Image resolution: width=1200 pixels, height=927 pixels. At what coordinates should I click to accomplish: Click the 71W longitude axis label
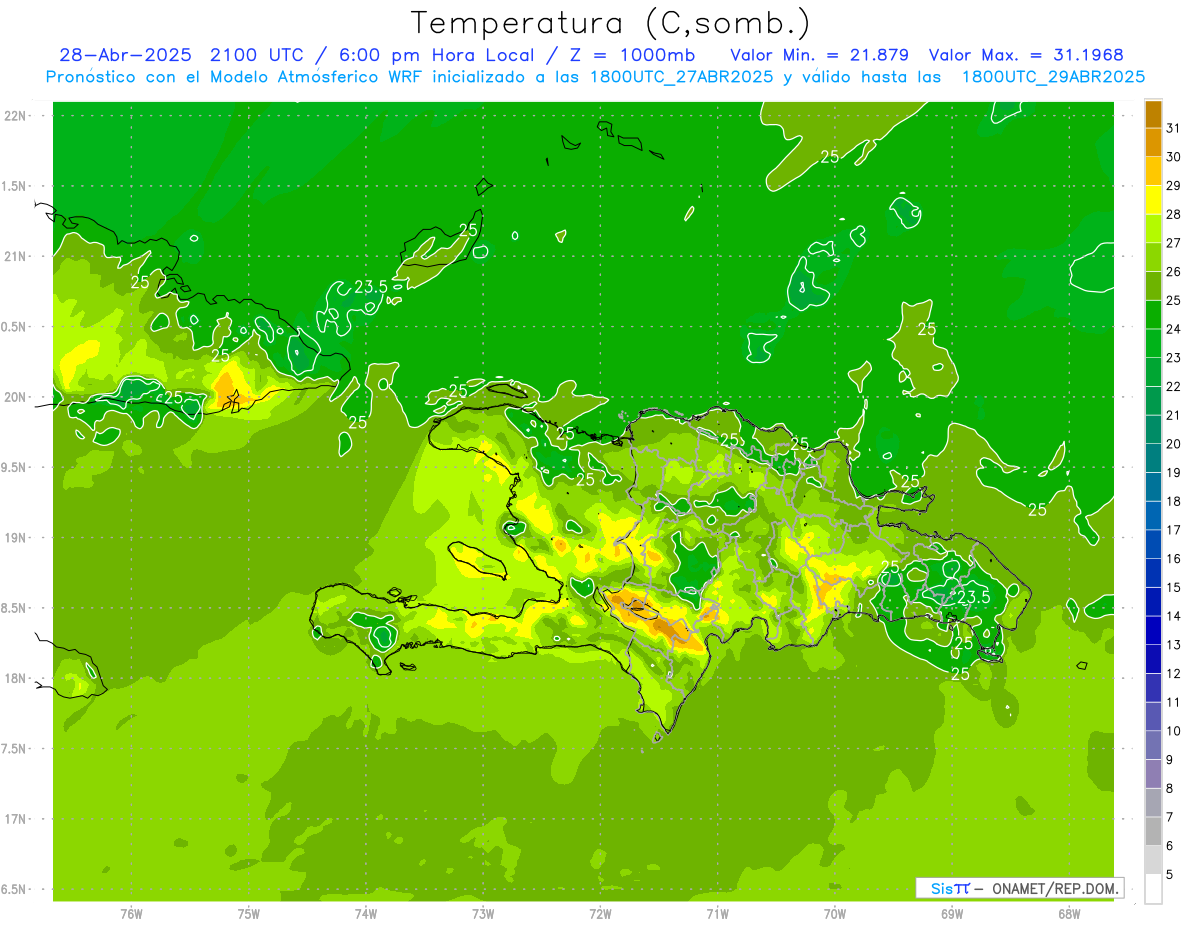point(717,913)
